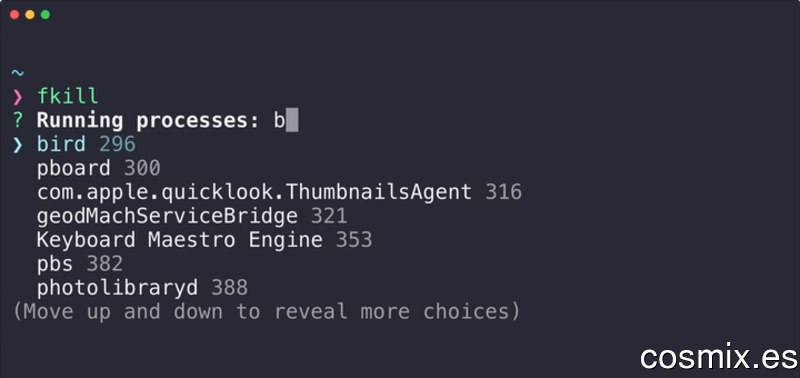Click the Running processes label
Image resolution: width=800 pixels, height=378 pixels.
click(x=148, y=121)
